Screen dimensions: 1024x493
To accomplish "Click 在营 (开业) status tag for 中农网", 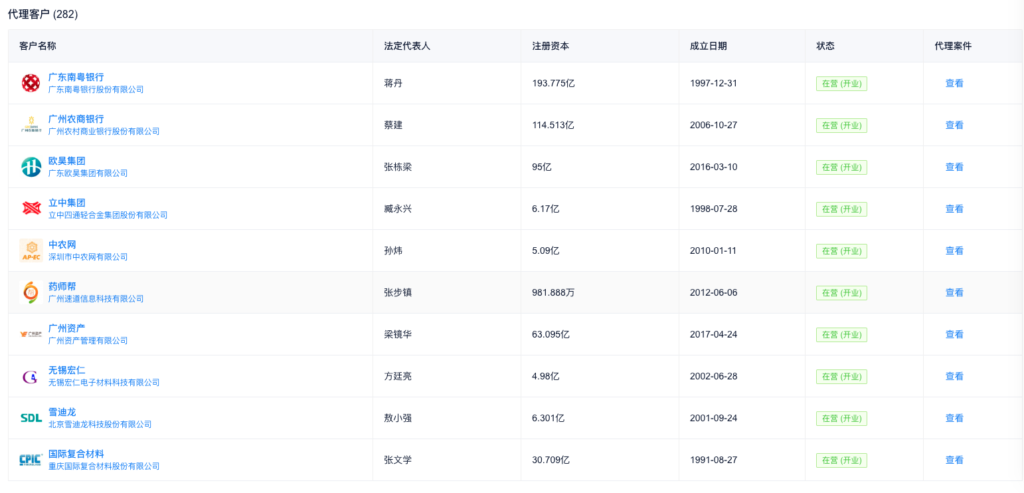I will click(841, 251).
